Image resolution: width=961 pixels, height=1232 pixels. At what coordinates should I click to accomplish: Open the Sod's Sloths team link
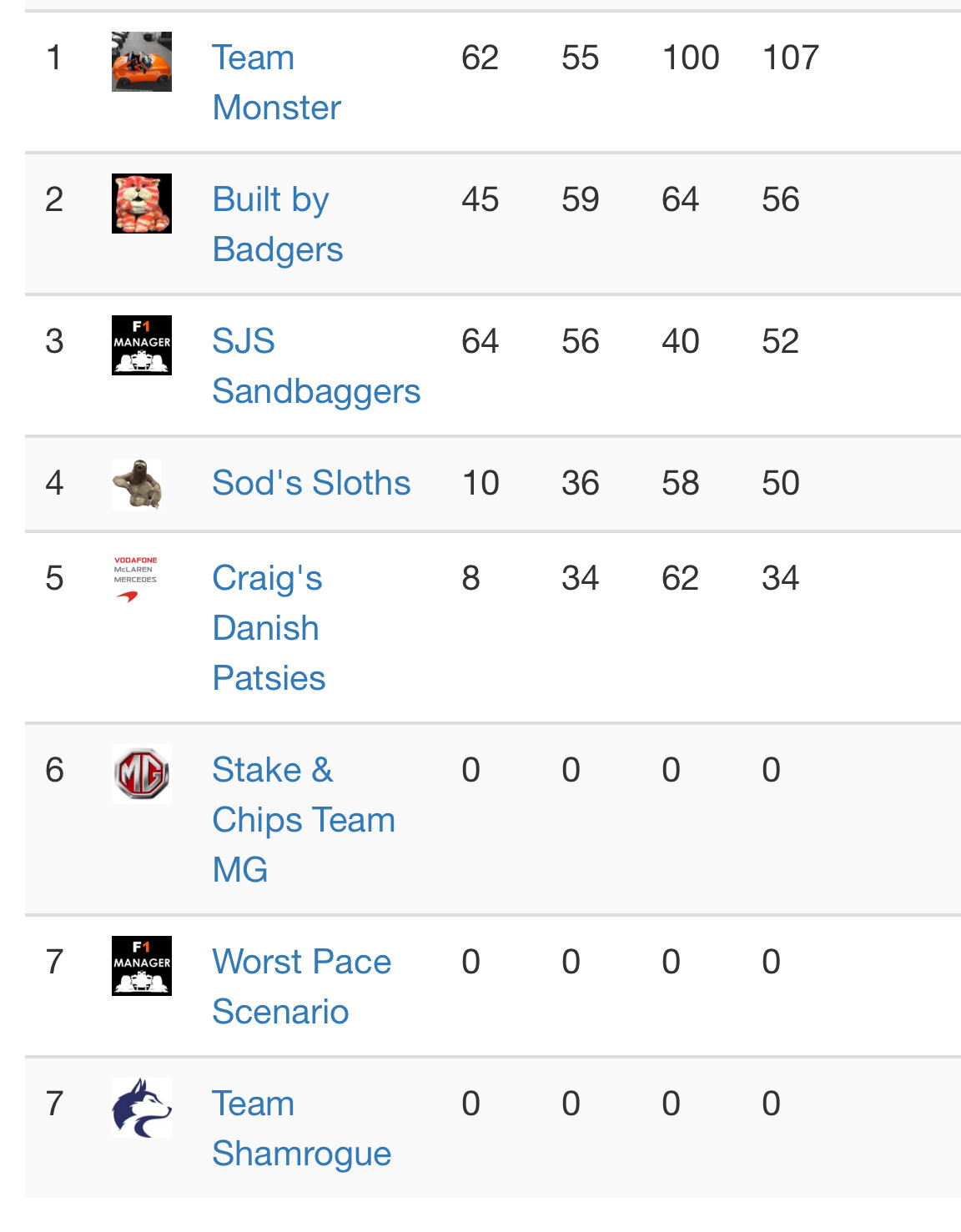point(311,483)
